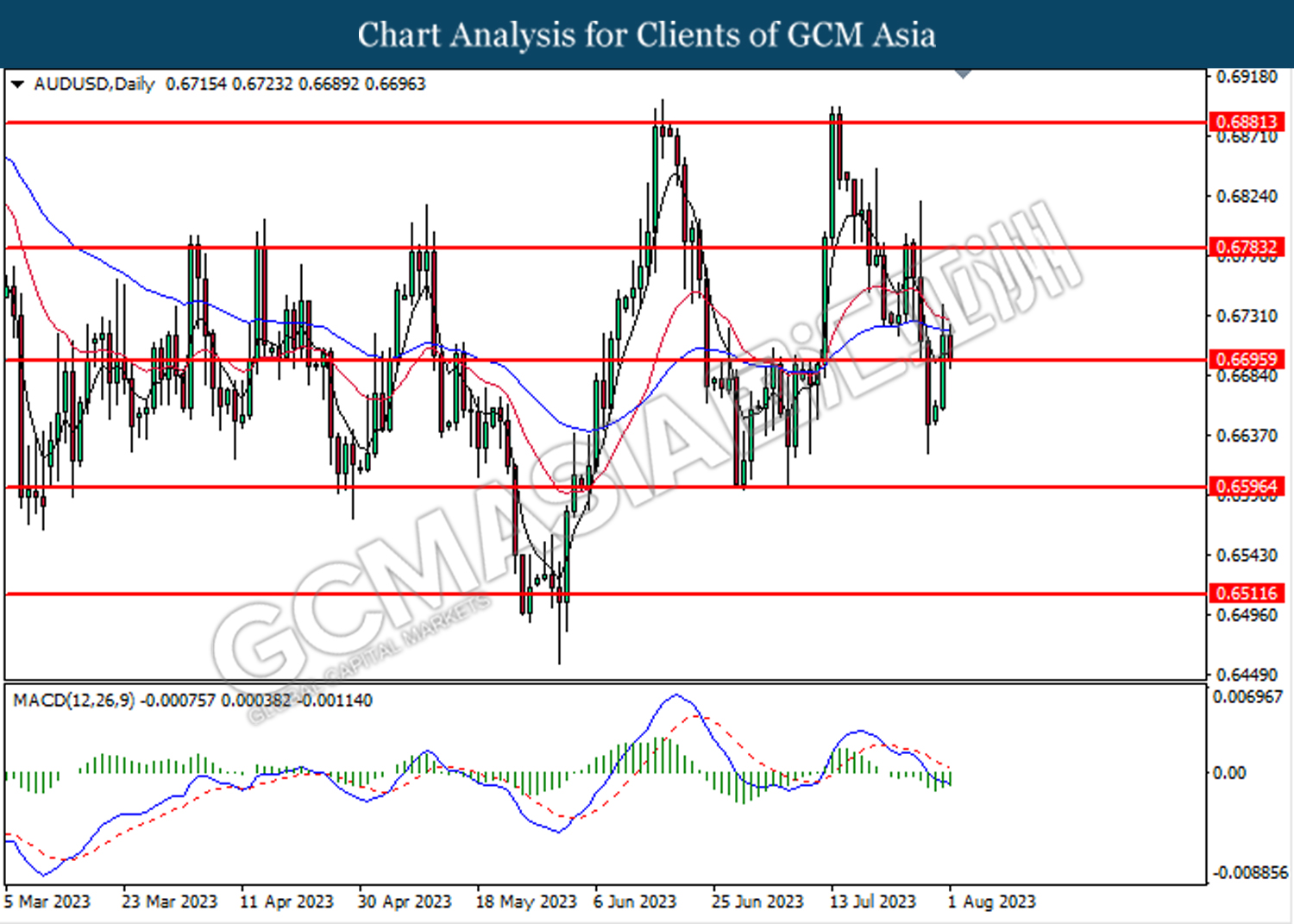This screenshot has width=1294, height=924.
Task: Click the 0.66370 price axis value
Action: click(1247, 436)
